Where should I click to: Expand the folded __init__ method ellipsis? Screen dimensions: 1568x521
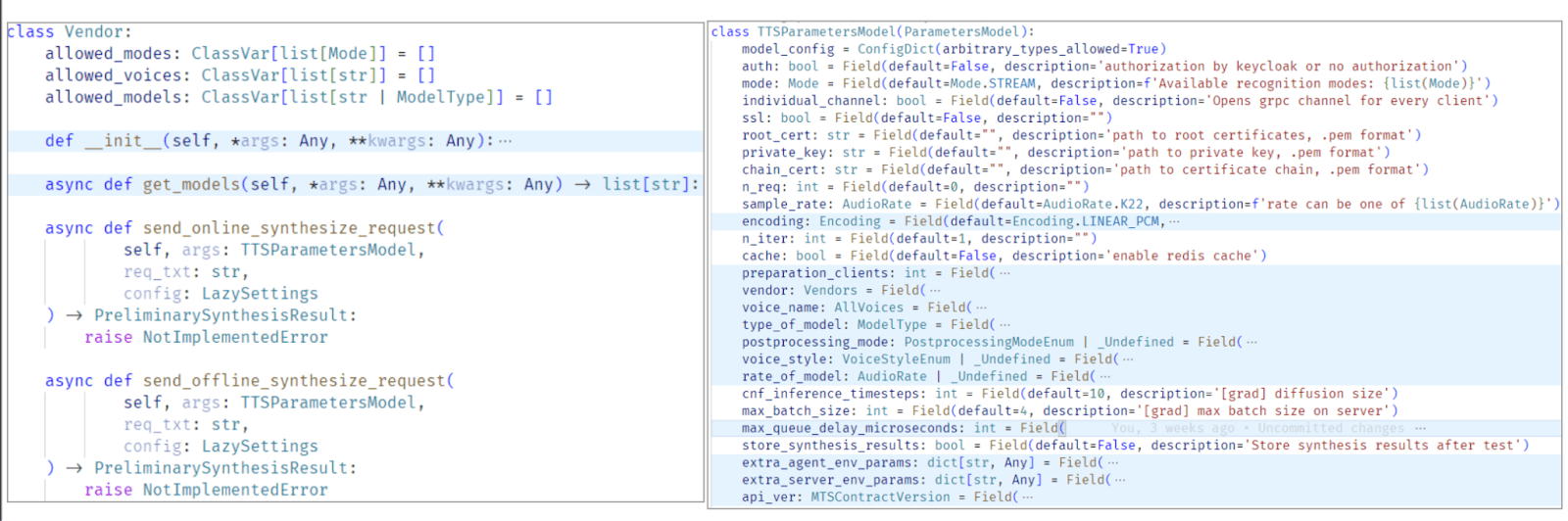click(505, 141)
